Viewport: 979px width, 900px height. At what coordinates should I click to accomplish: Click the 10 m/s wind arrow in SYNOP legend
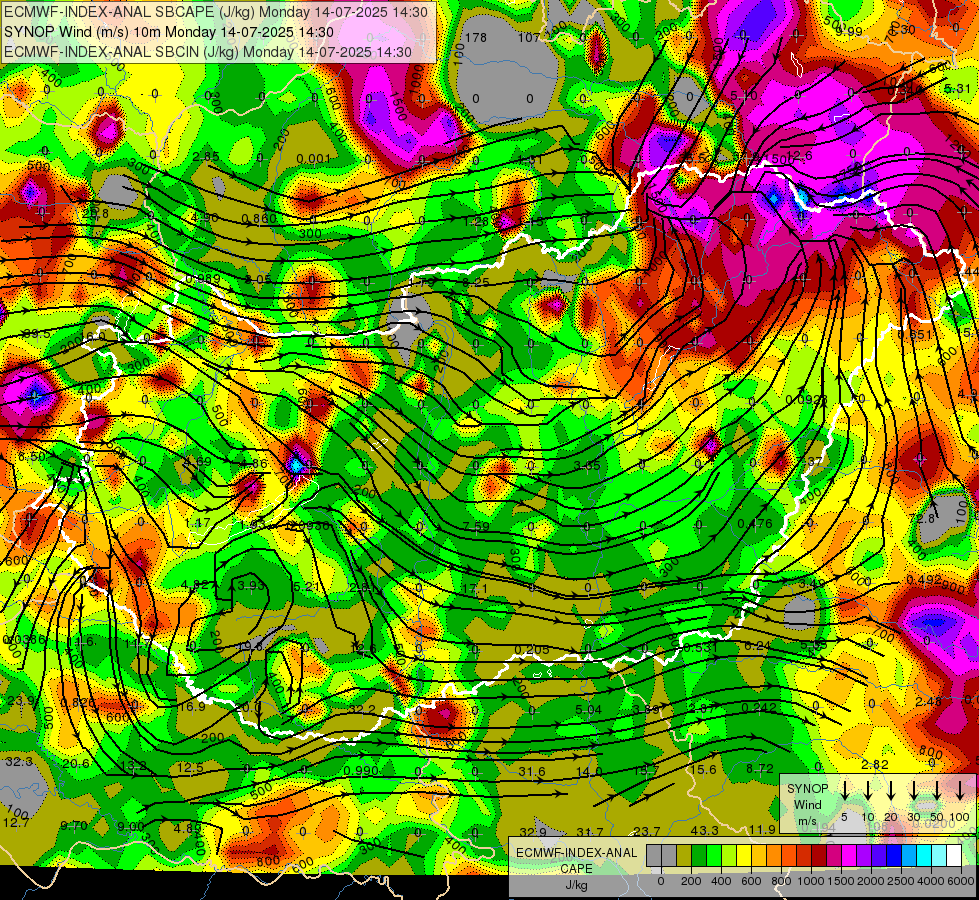click(867, 790)
